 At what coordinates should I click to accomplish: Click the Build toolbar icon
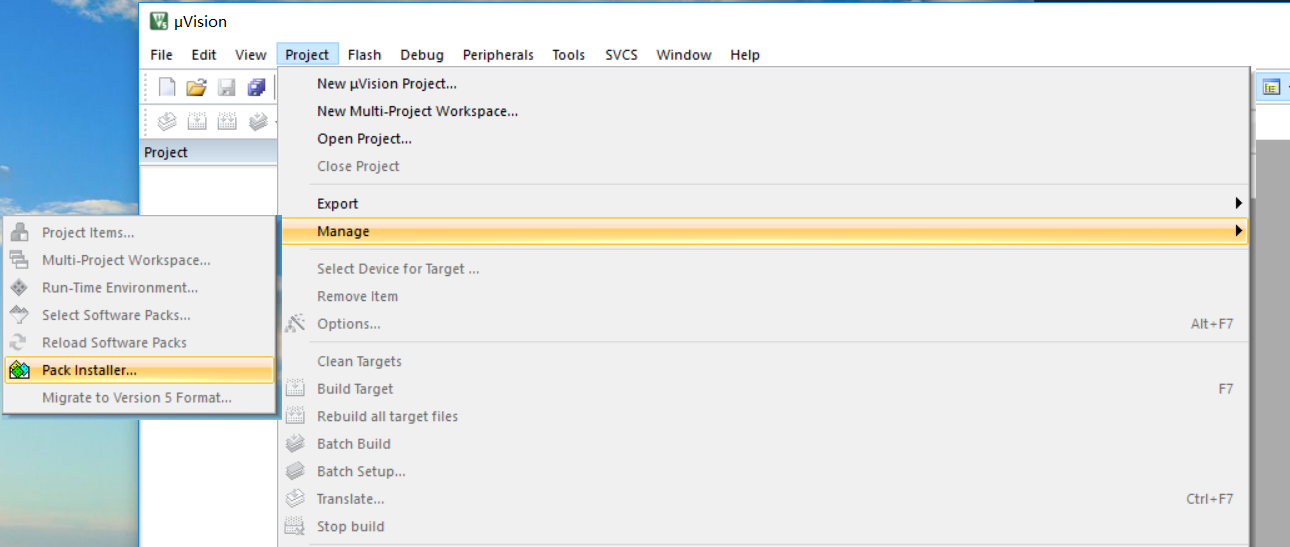[197, 121]
